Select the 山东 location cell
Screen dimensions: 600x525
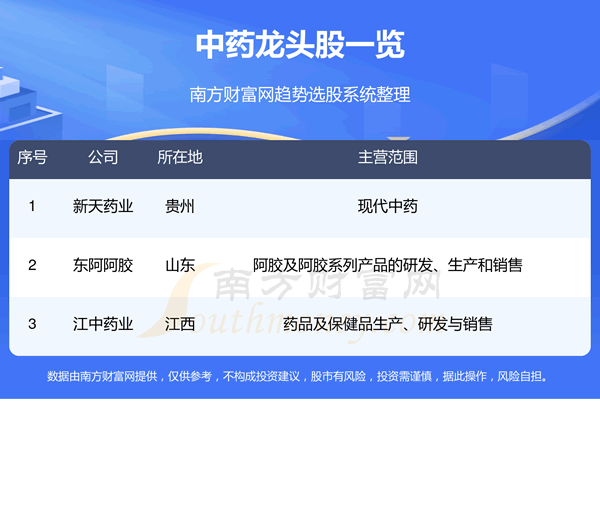180,265
